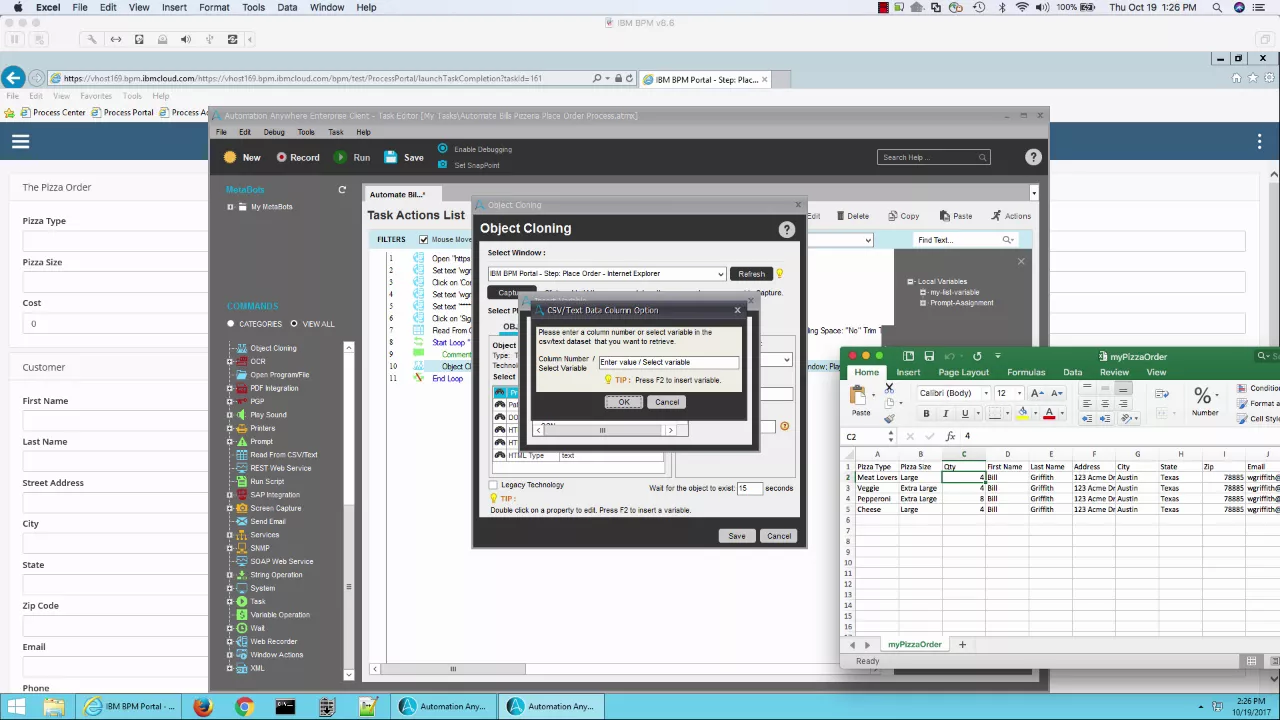Click Save in Object Cloning dialog
The width and height of the screenshot is (1280, 720).
(x=737, y=536)
